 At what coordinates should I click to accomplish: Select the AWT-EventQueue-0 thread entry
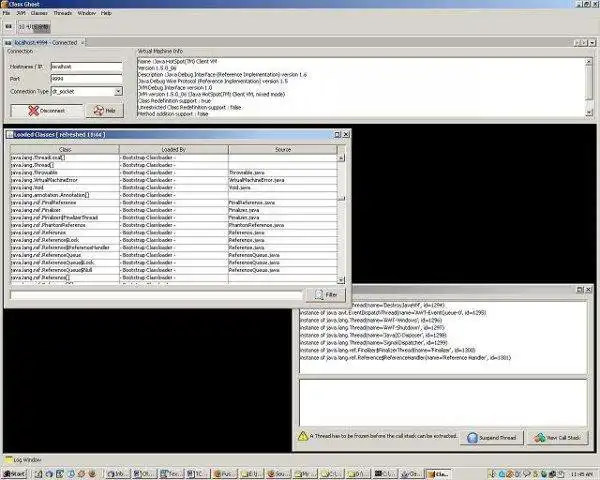(393, 313)
